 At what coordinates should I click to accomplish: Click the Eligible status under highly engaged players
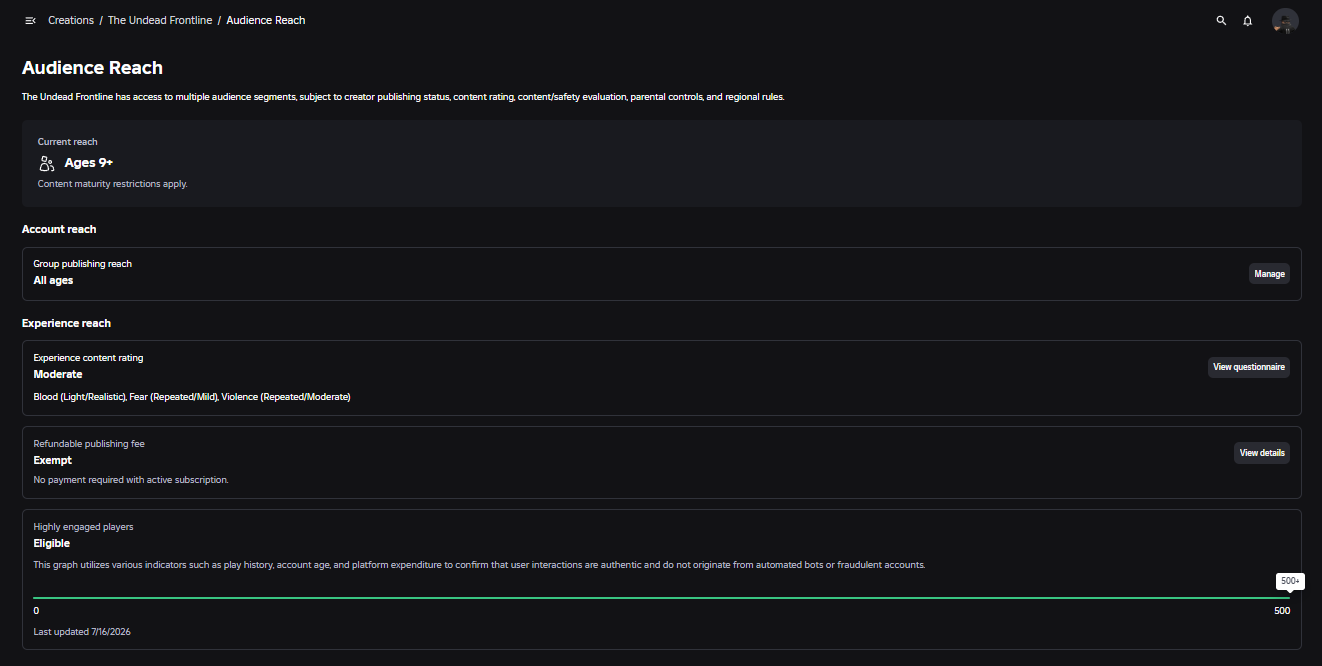(52, 544)
